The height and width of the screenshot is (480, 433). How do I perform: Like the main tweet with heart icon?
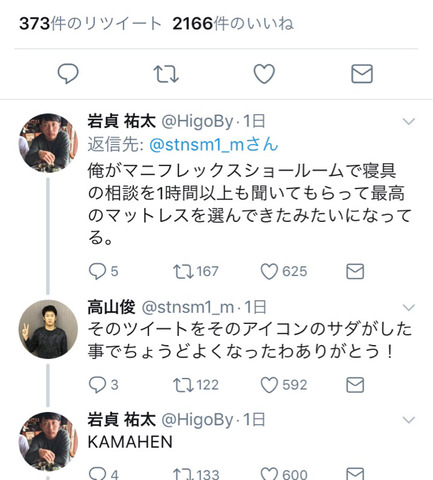coord(264,74)
